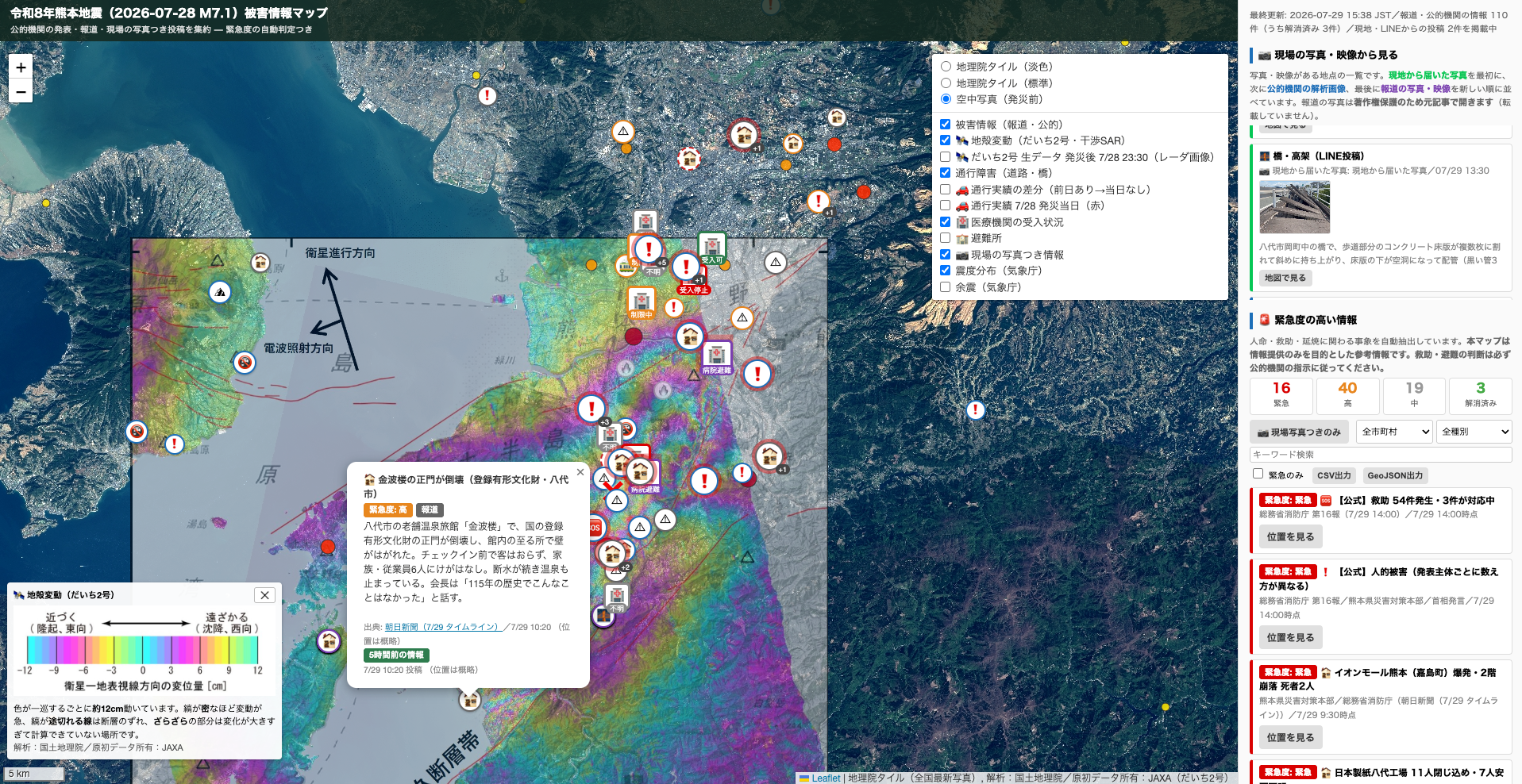
Task: Toggle the 現場の写真つき情報 layer
Action: coord(946,255)
